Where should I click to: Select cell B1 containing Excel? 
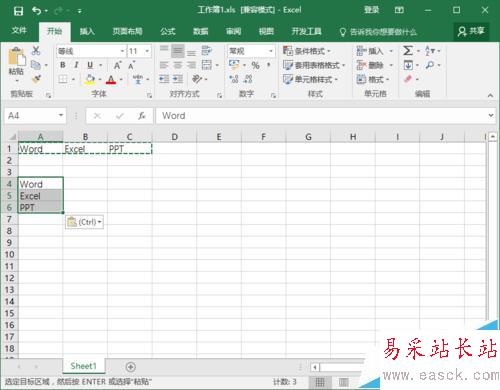(85, 149)
